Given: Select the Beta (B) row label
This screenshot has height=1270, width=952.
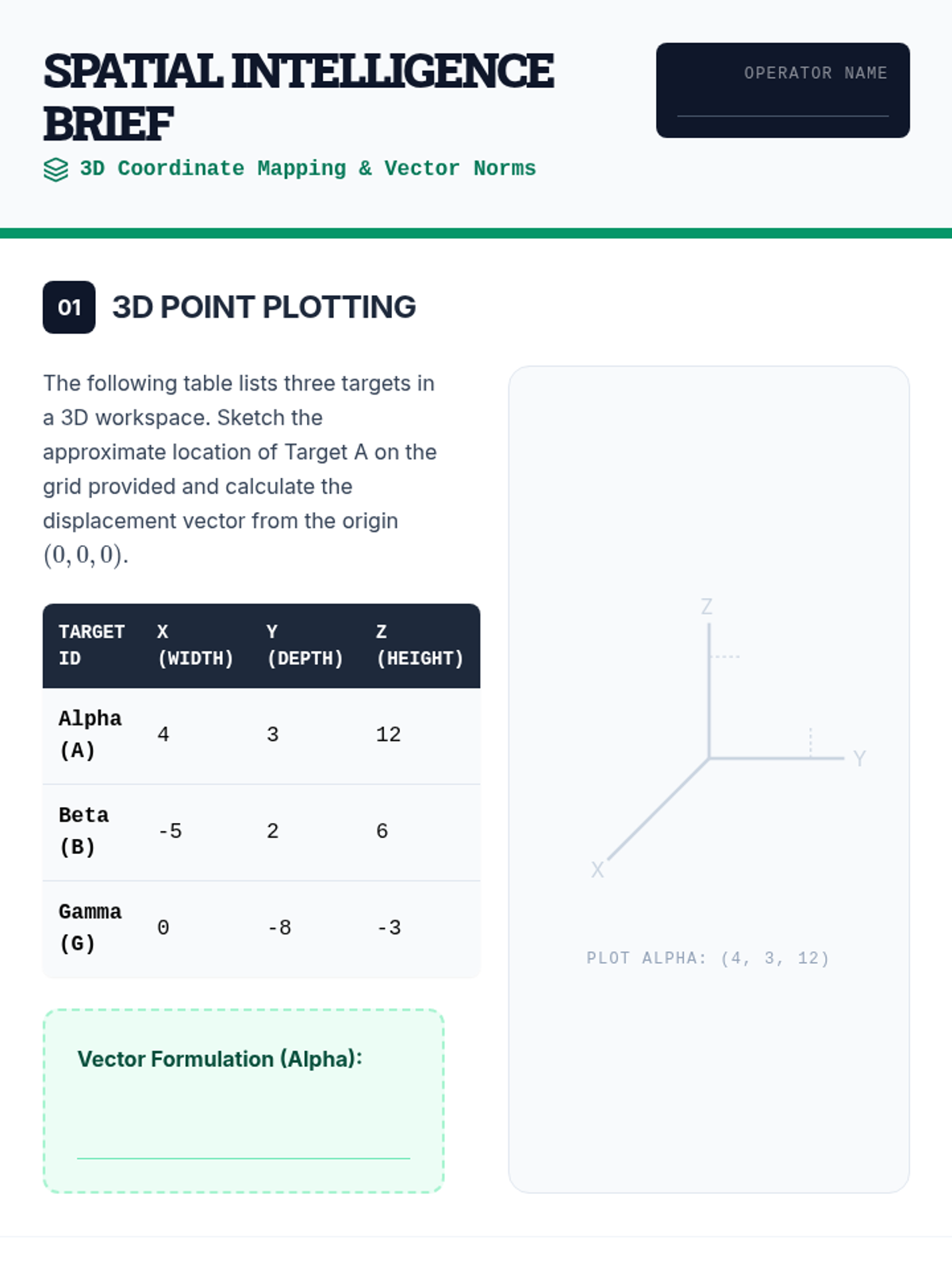Looking at the screenshot, I should [x=83, y=831].
